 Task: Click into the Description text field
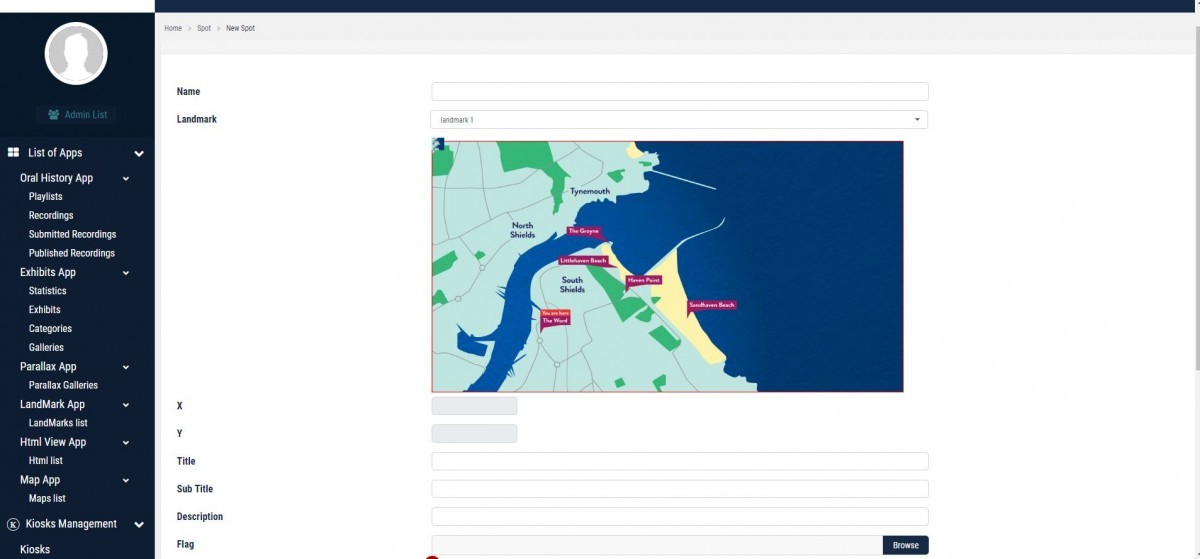[679, 517]
